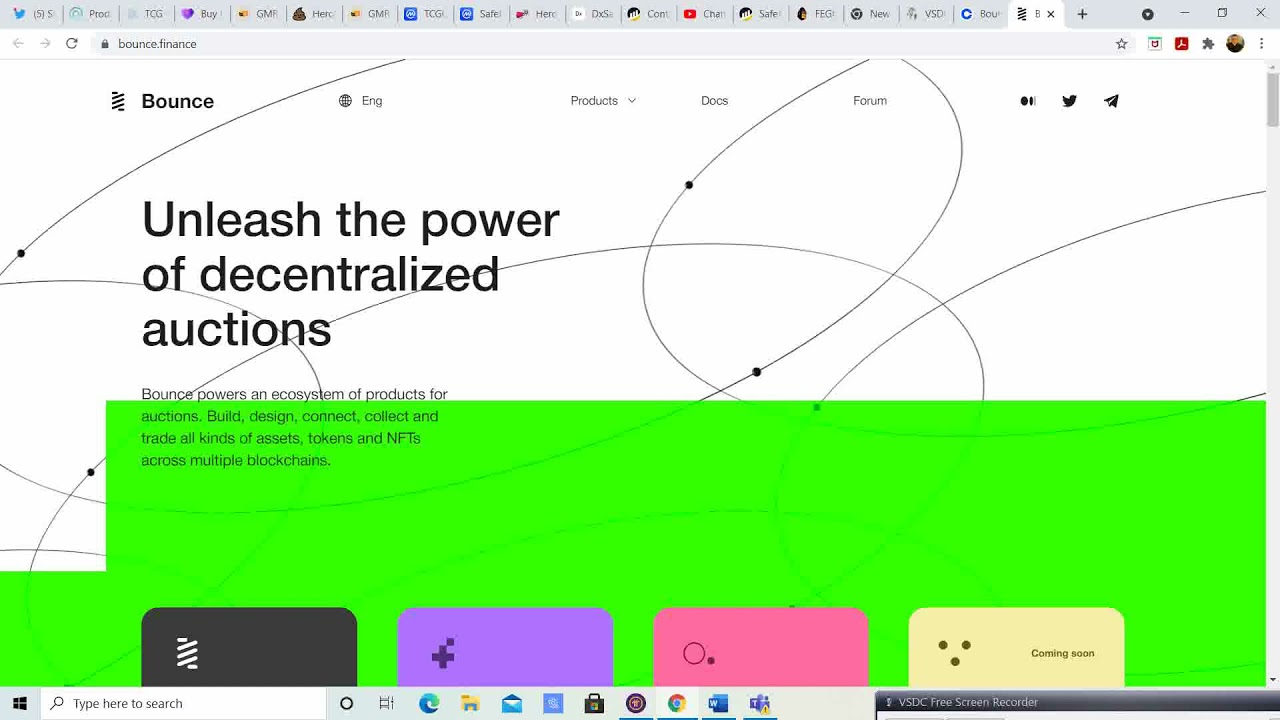The height and width of the screenshot is (720, 1280).
Task: Click the Type here to search box
Action: (x=184, y=703)
